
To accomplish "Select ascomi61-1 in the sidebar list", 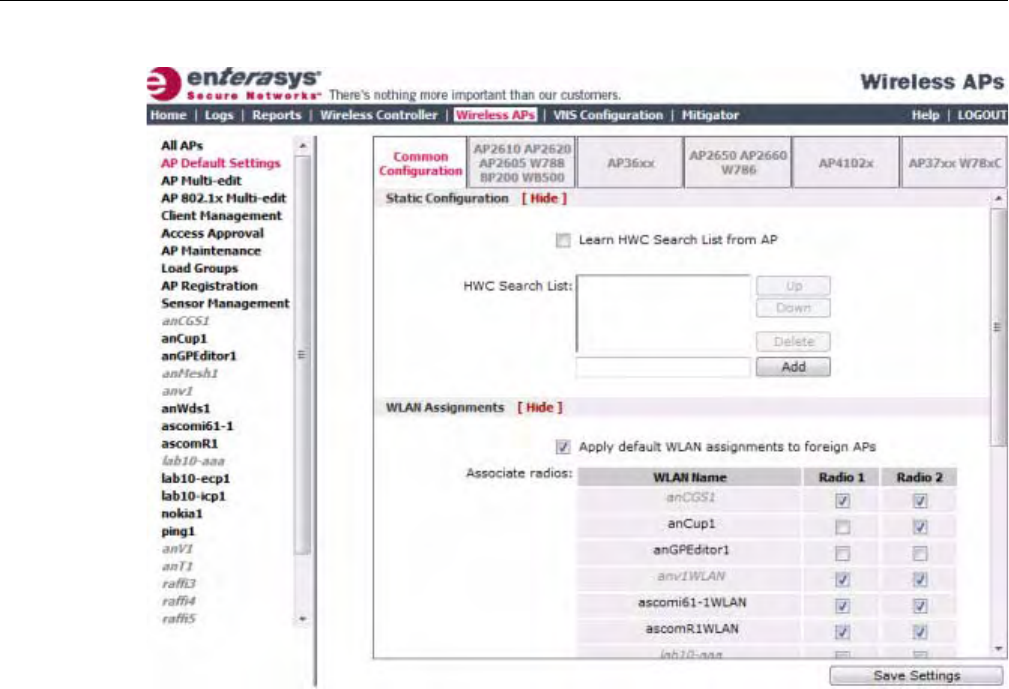I will (198, 426).
